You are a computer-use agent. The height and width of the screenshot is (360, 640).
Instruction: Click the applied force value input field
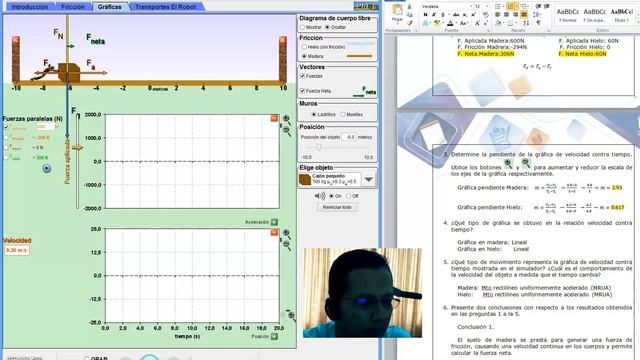click(x=45, y=127)
